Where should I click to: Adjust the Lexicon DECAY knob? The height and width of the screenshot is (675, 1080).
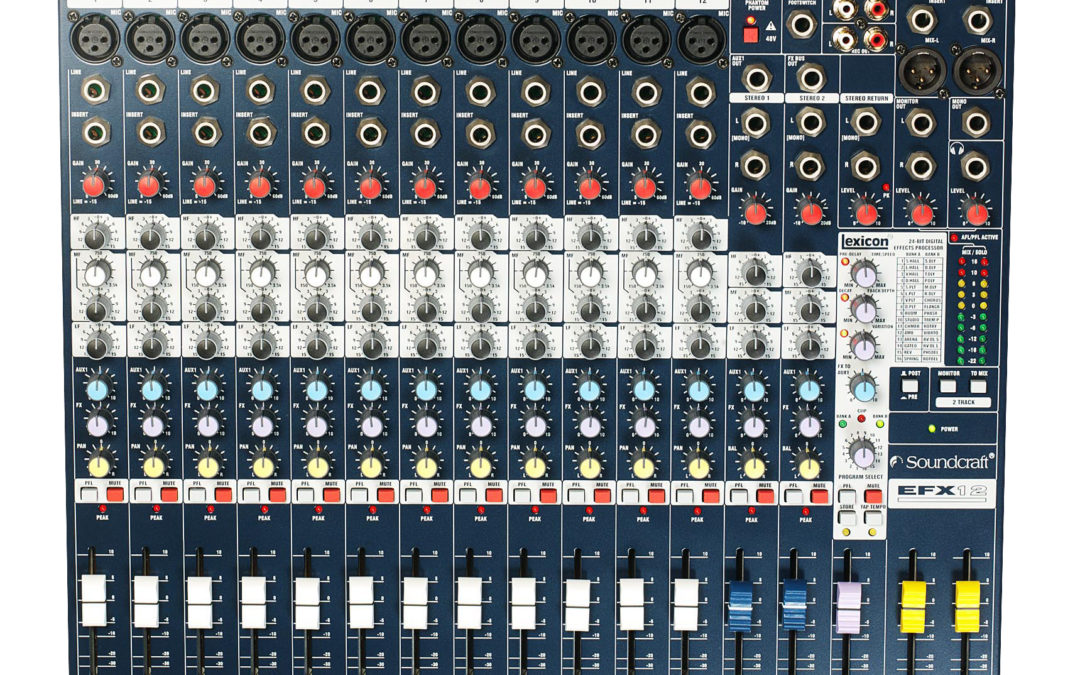863,309
